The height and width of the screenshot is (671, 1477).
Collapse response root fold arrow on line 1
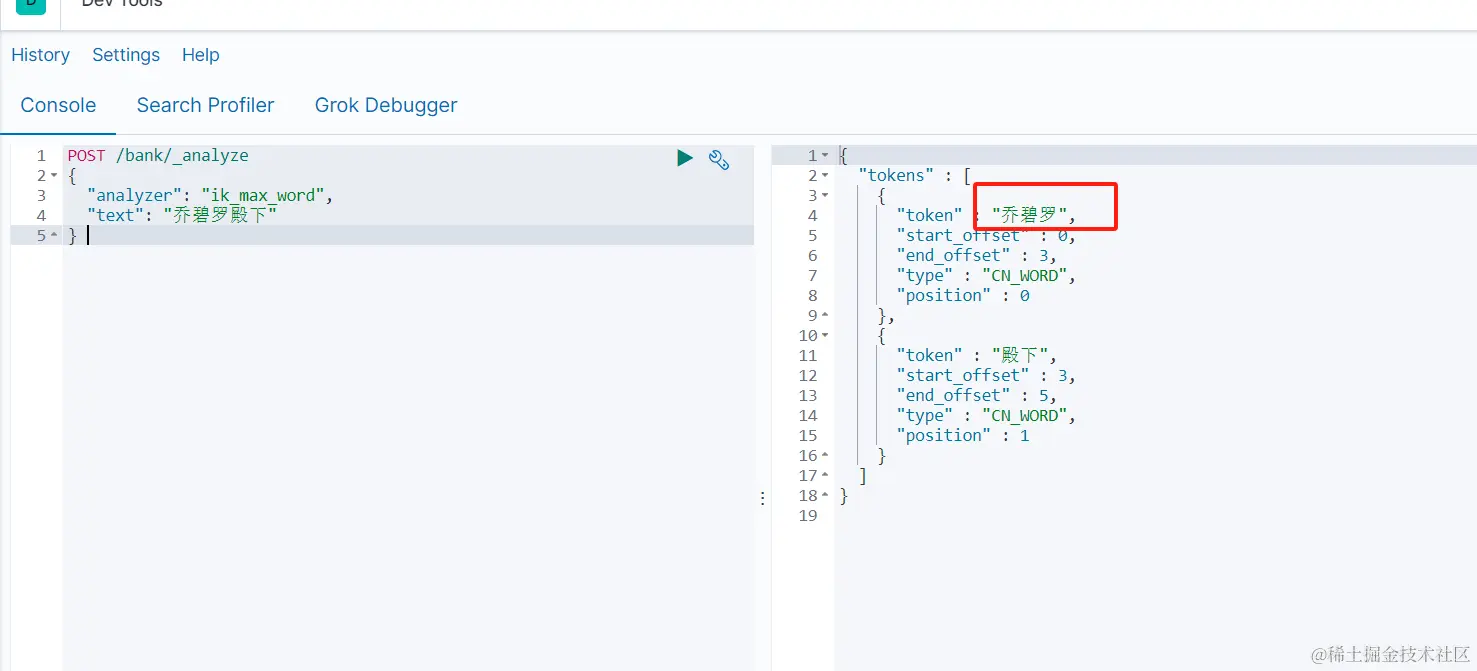(825, 156)
